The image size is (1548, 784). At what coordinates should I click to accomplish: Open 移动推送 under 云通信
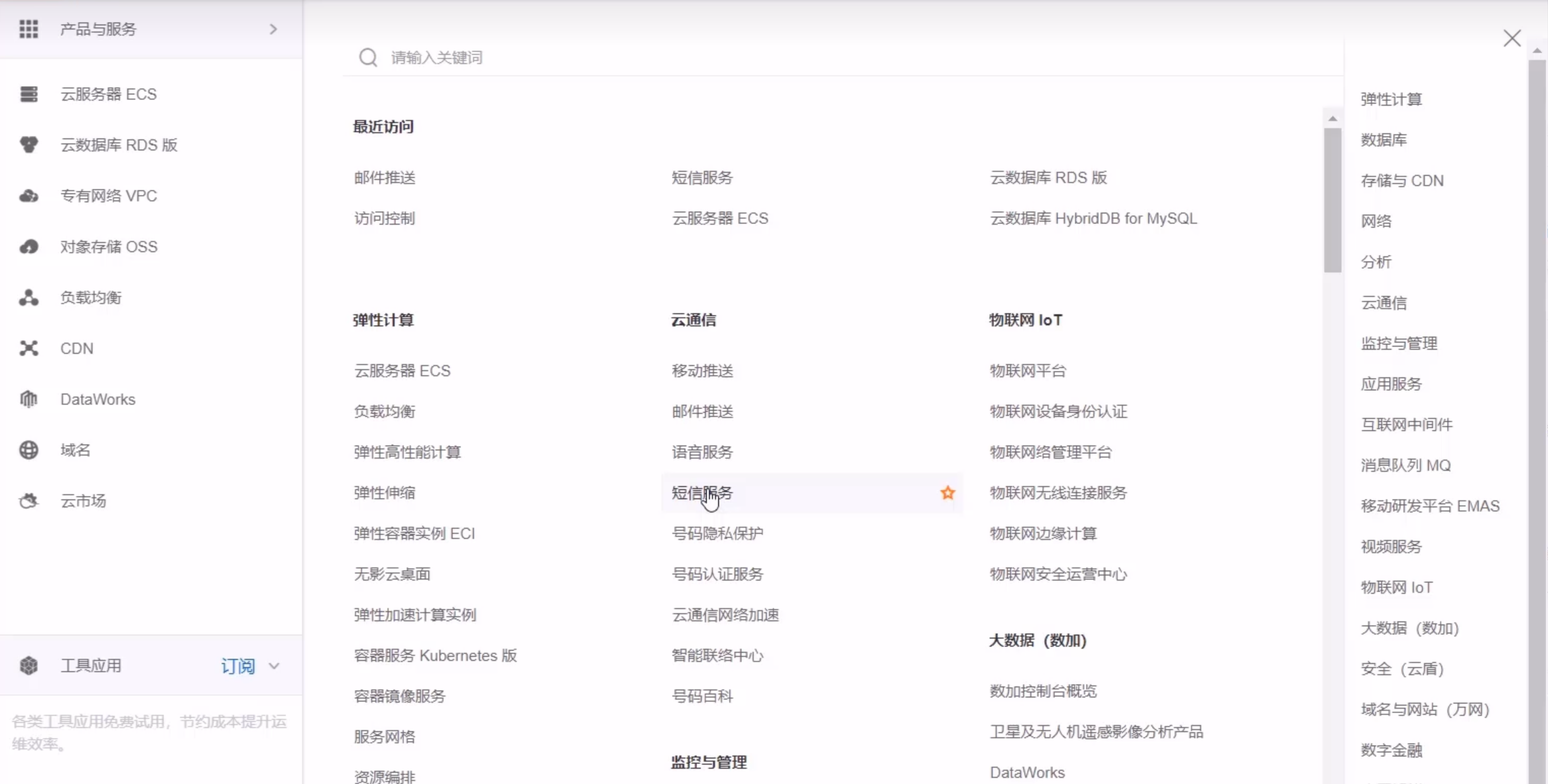click(702, 371)
